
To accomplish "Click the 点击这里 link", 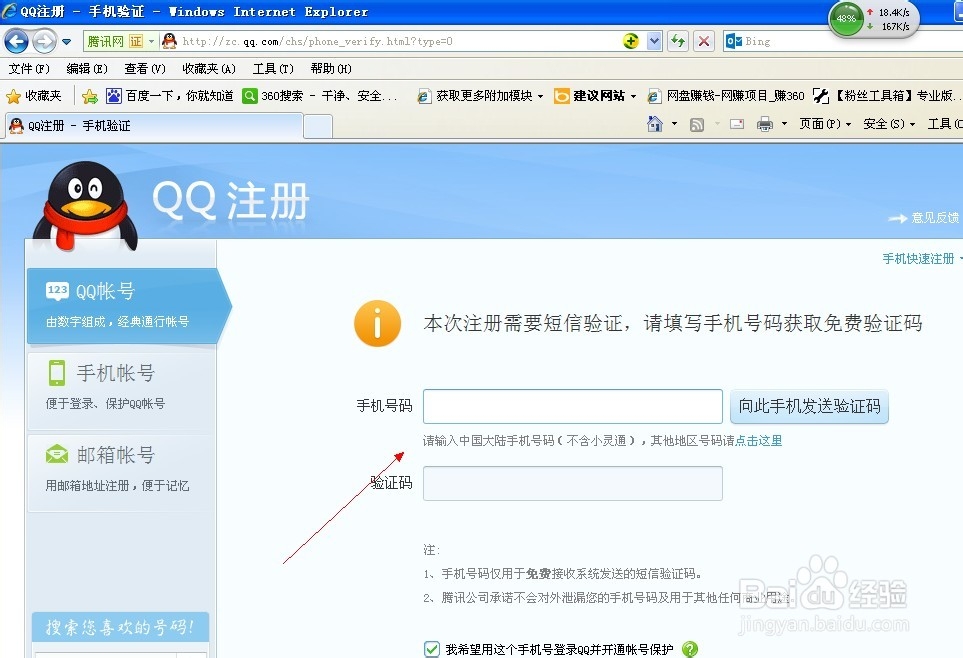I will click(758, 441).
